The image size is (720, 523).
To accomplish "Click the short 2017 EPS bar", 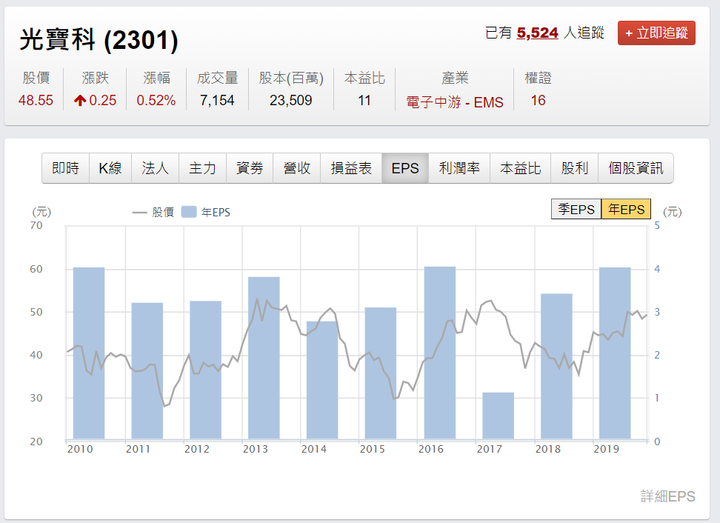I will [498, 416].
